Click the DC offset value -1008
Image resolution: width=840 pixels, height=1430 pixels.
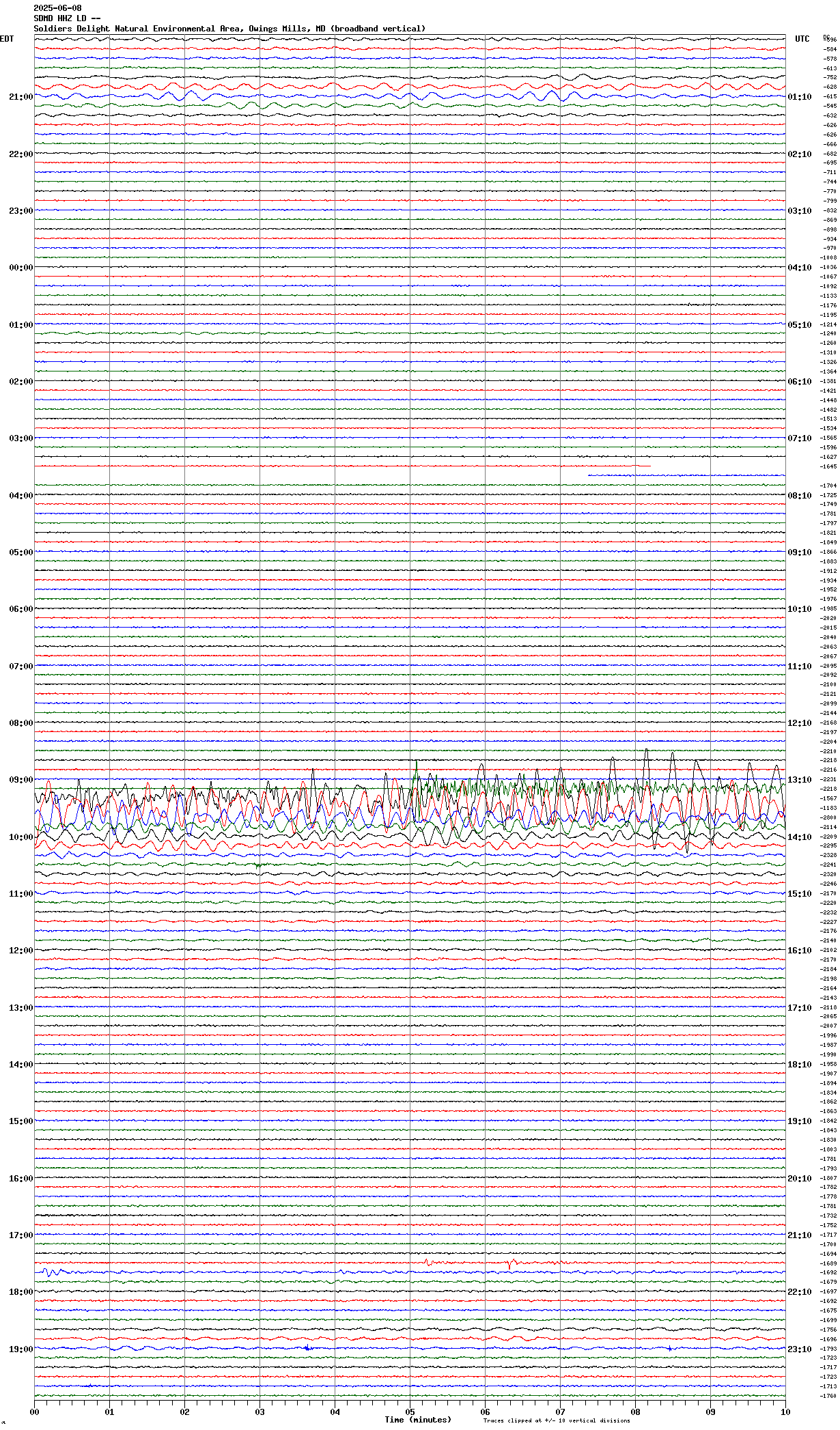(828, 258)
